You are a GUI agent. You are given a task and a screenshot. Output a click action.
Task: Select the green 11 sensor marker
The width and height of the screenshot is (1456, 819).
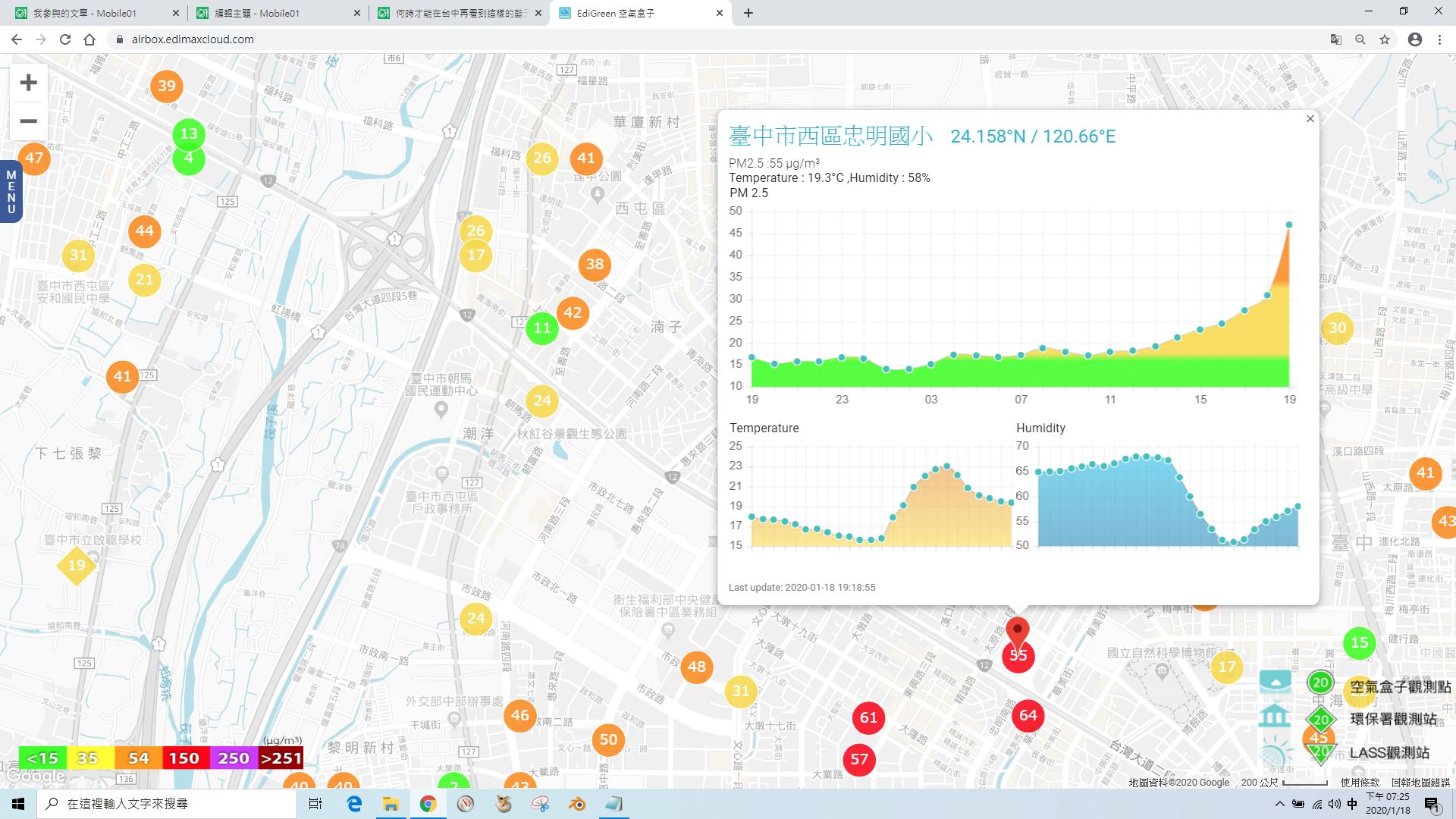point(541,328)
